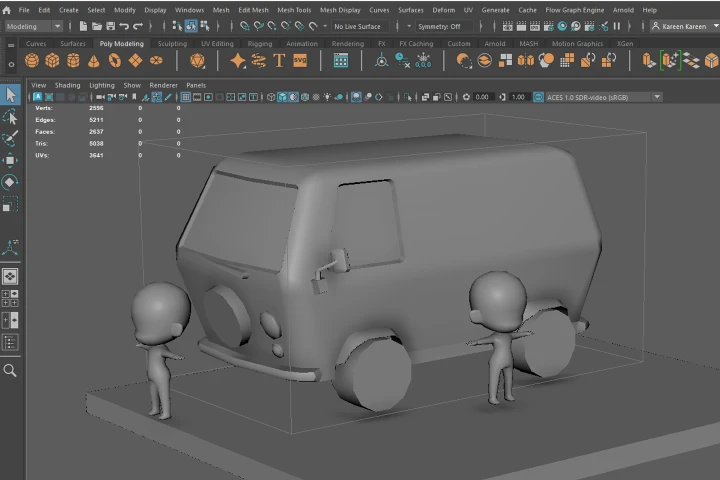This screenshot has width=720, height=480.
Task: Click the search magnifier in left sidebar
Action: click(10, 370)
